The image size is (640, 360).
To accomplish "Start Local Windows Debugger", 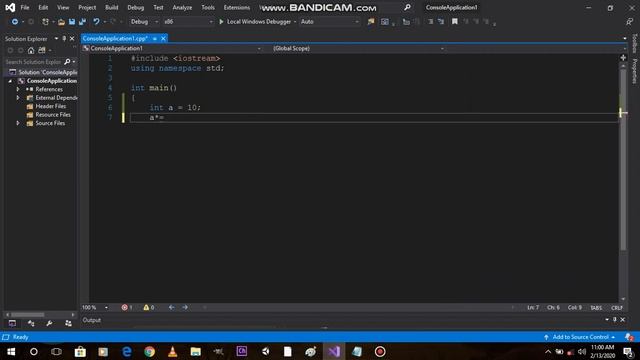I will click(x=255, y=22).
